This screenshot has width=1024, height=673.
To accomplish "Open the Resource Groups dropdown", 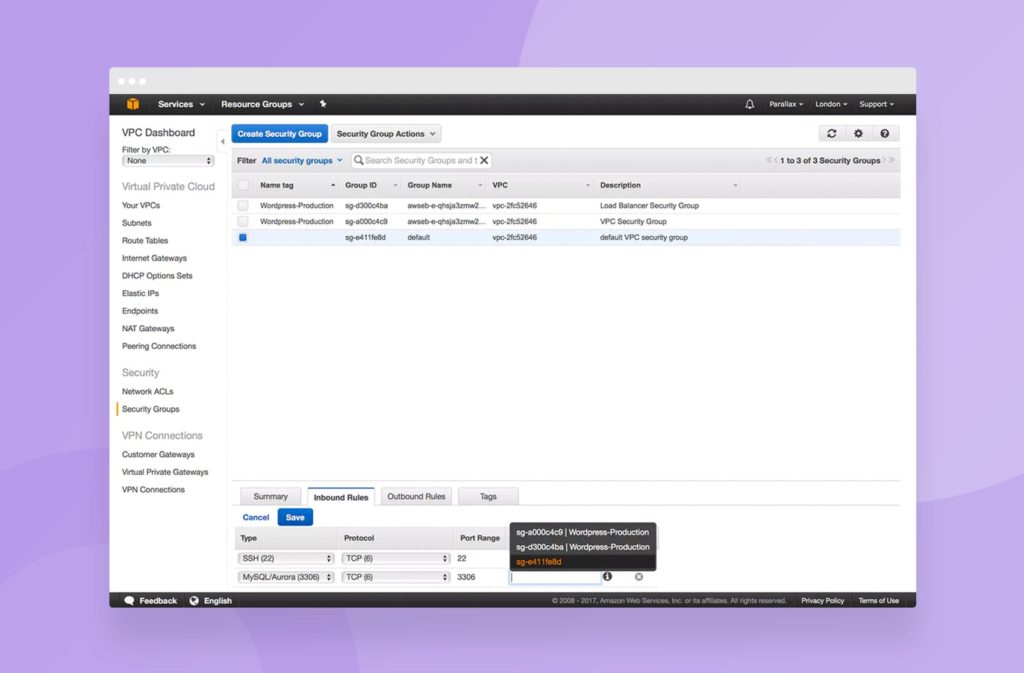I will coord(262,104).
